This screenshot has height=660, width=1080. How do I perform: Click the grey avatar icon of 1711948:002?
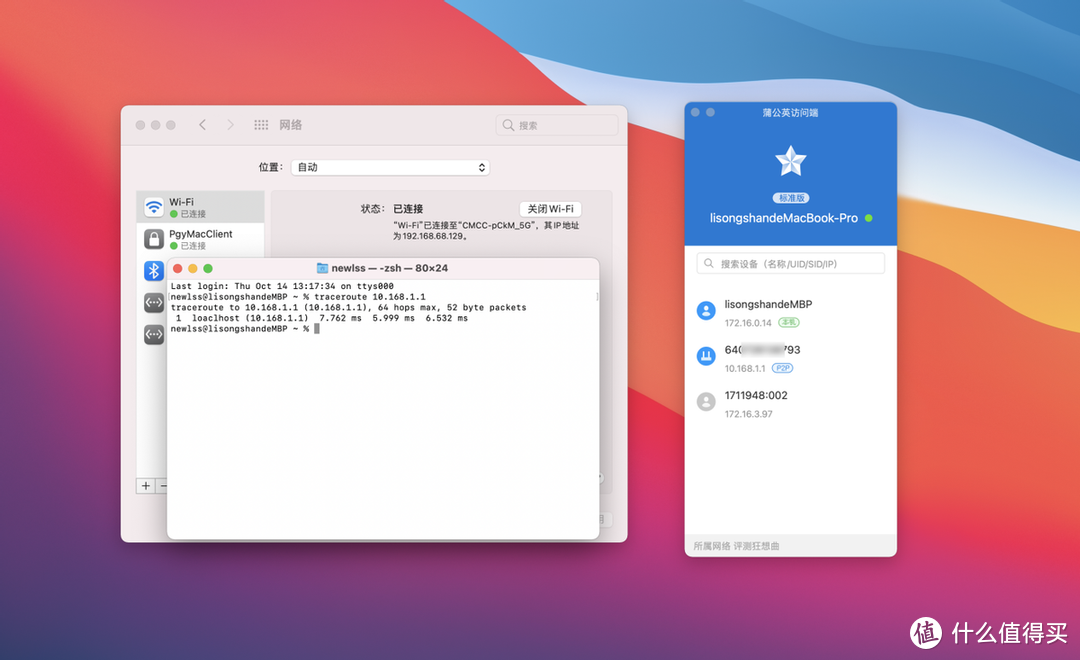click(706, 402)
